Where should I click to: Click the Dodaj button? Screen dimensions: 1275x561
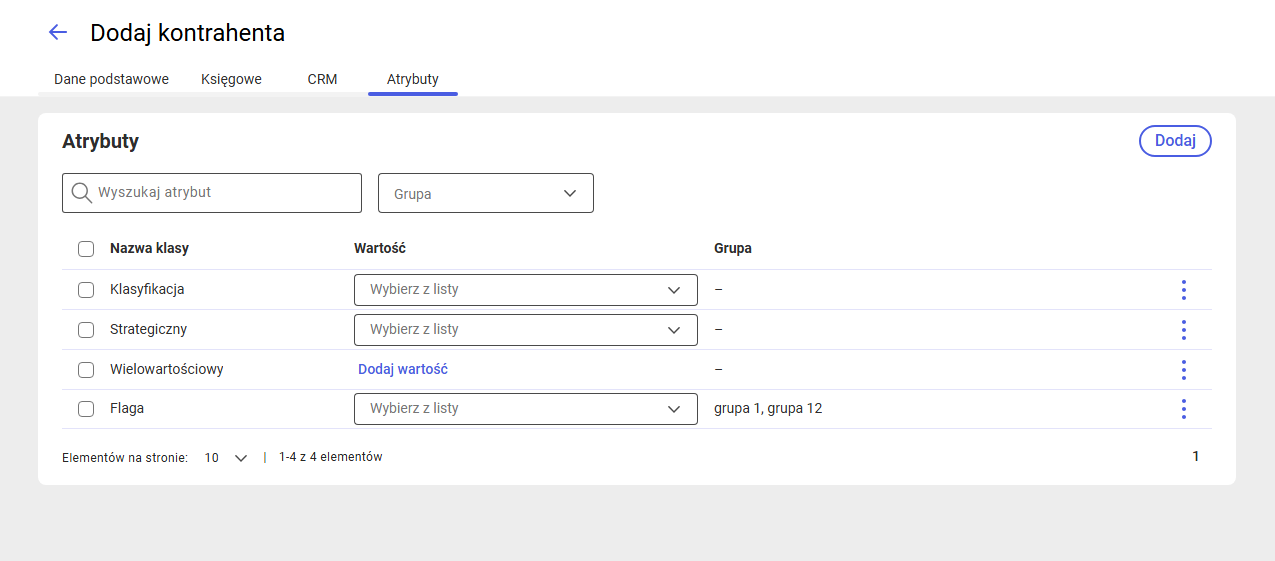(x=1175, y=141)
